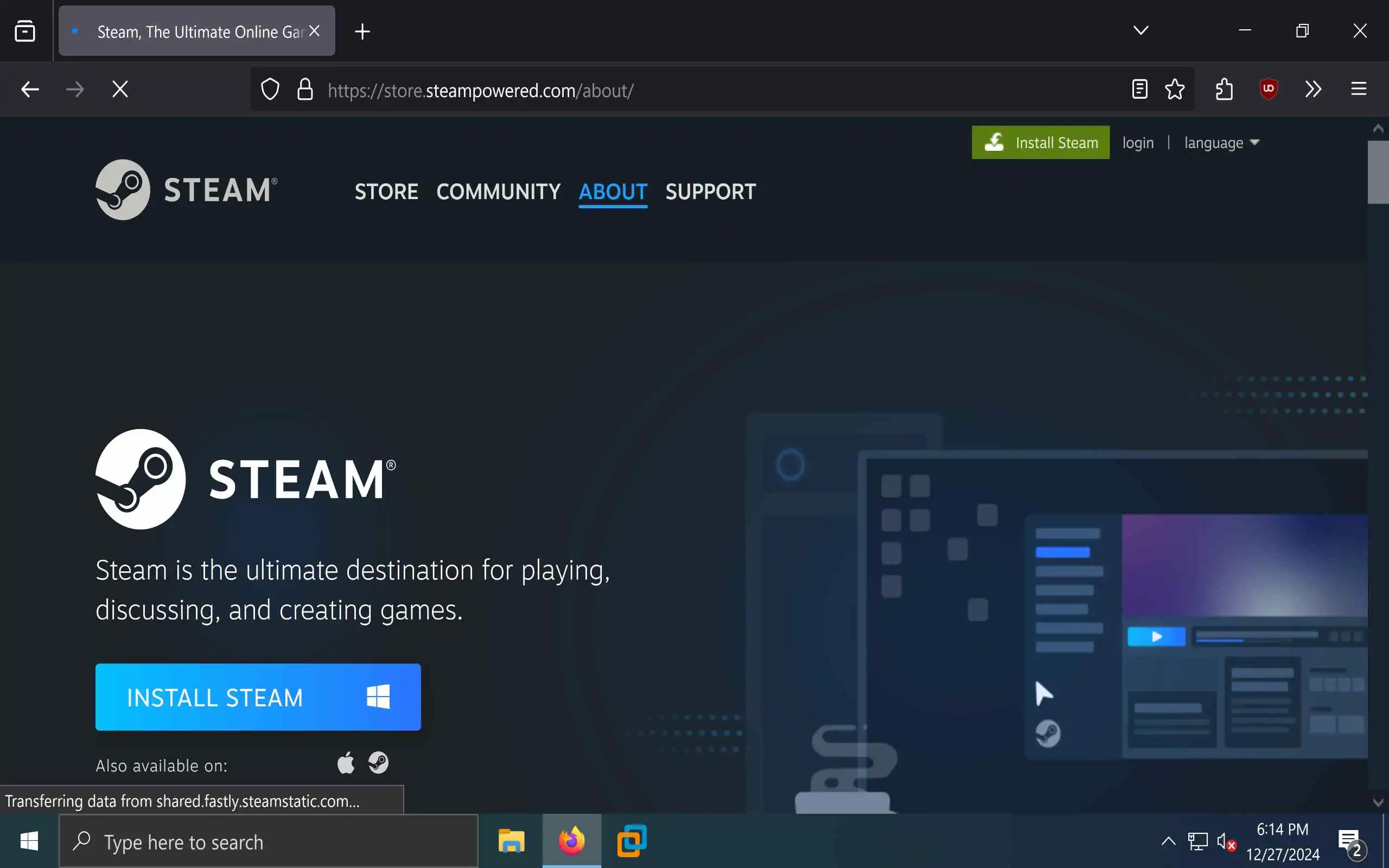Bookmark this page with the star icon
This screenshot has height=868, width=1389.
pos(1174,89)
